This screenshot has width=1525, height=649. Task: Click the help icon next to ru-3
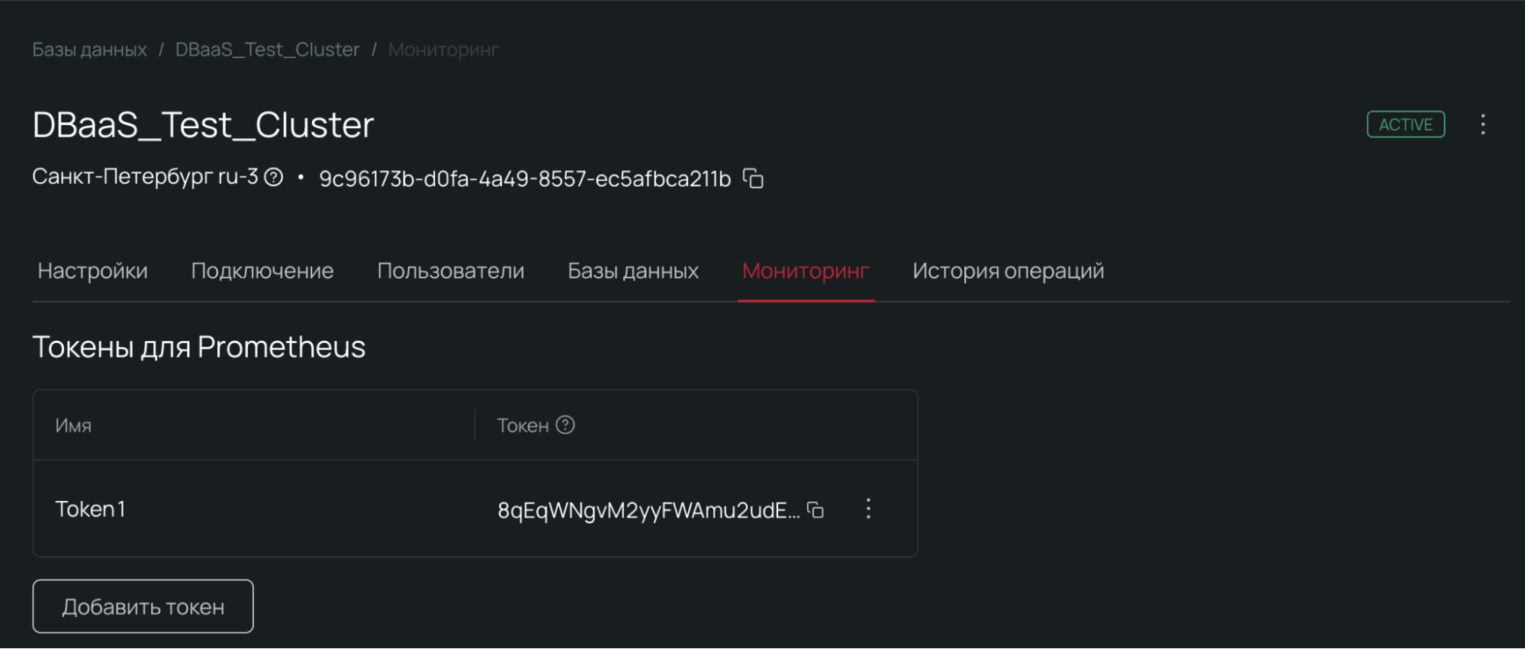click(273, 178)
